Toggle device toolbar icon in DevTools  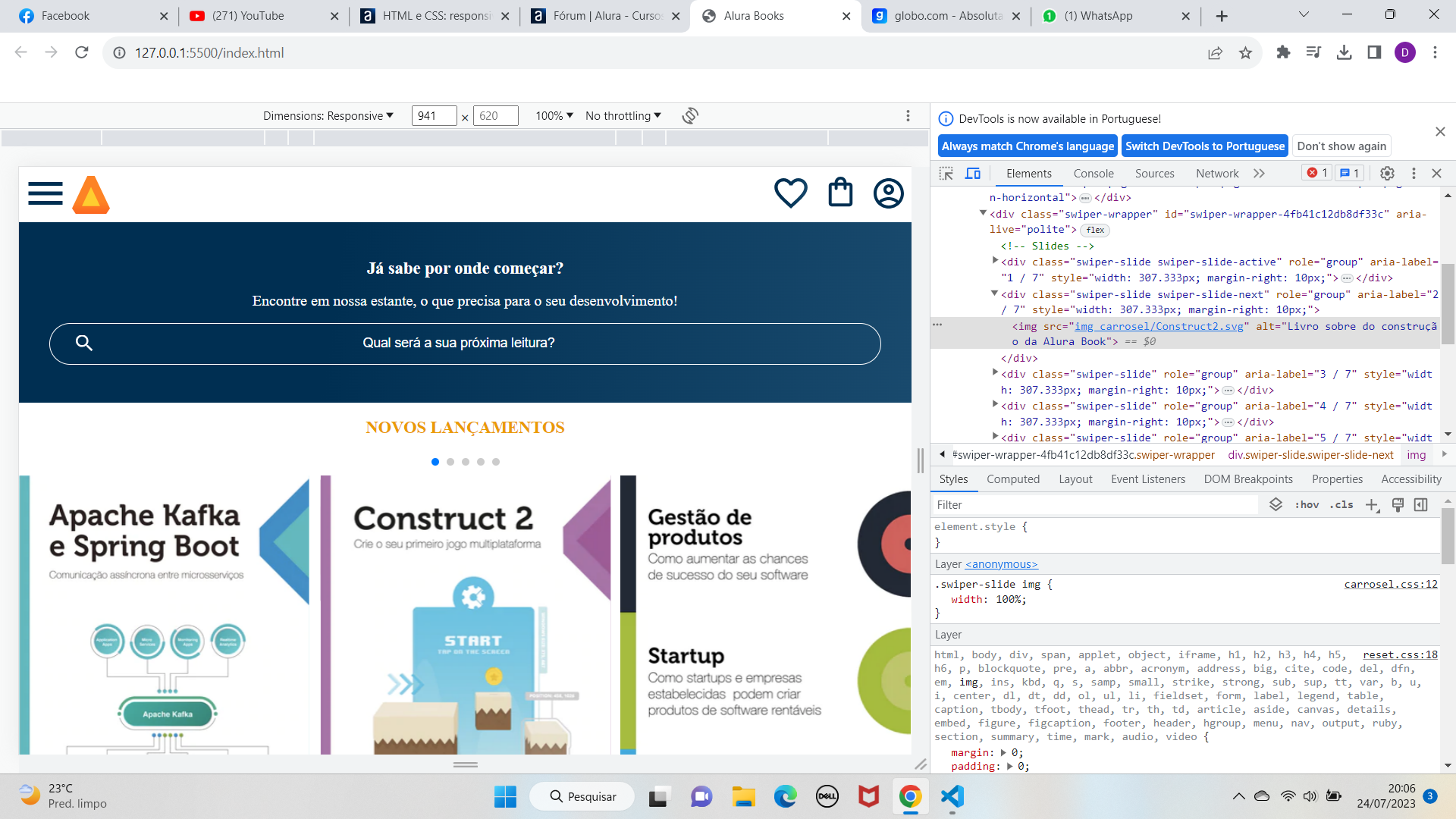pyautogui.click(x=973, y=174)
